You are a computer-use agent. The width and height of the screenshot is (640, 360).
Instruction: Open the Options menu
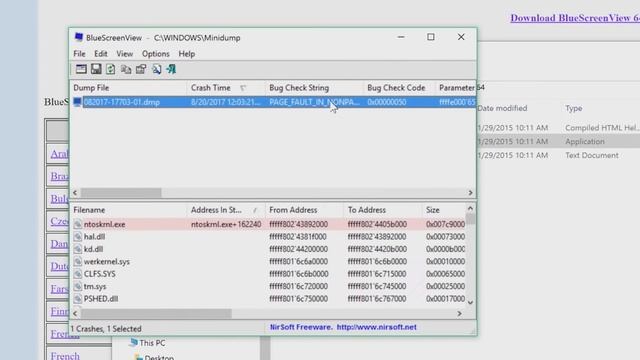[156, 54]
